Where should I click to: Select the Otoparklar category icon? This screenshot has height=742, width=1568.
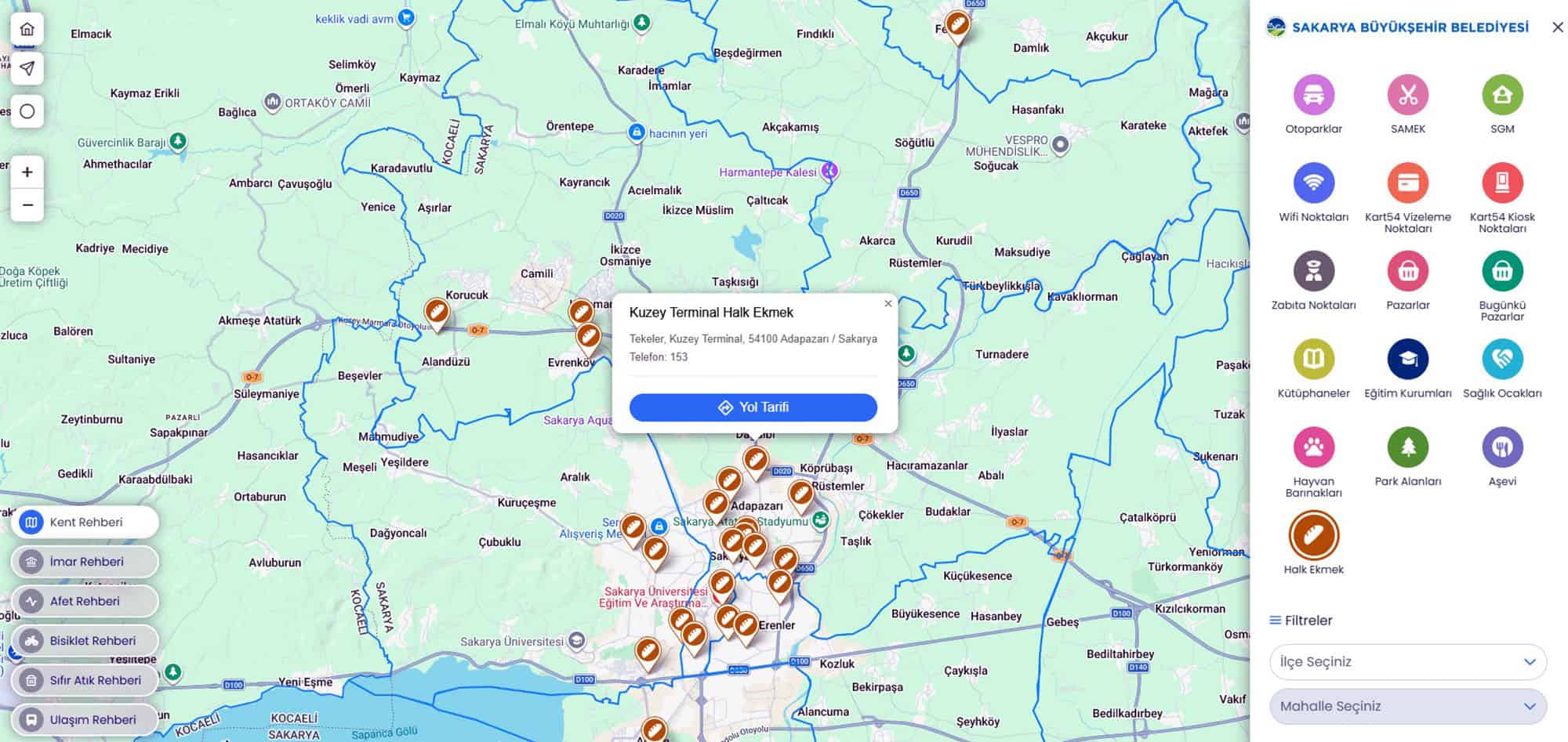[x=1313, y=95]
